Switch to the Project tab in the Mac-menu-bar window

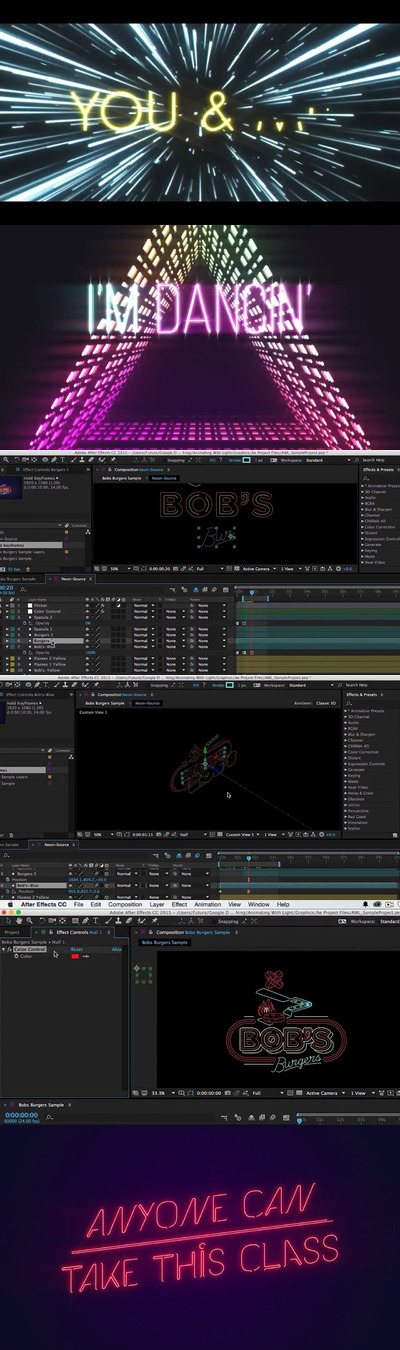[x=12, y=932]
